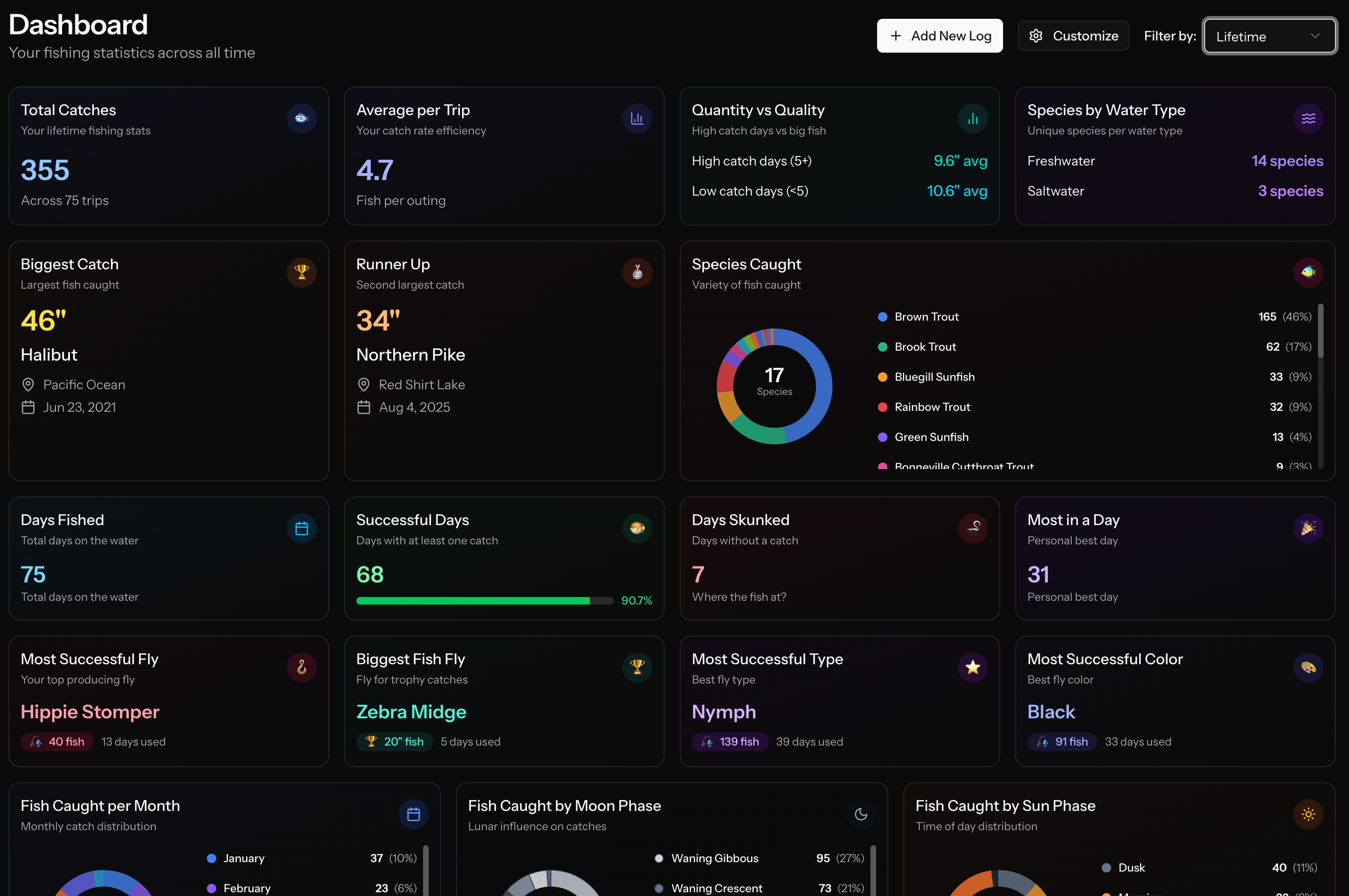Select Rainbow Trout in the species legend

[932, 407]
